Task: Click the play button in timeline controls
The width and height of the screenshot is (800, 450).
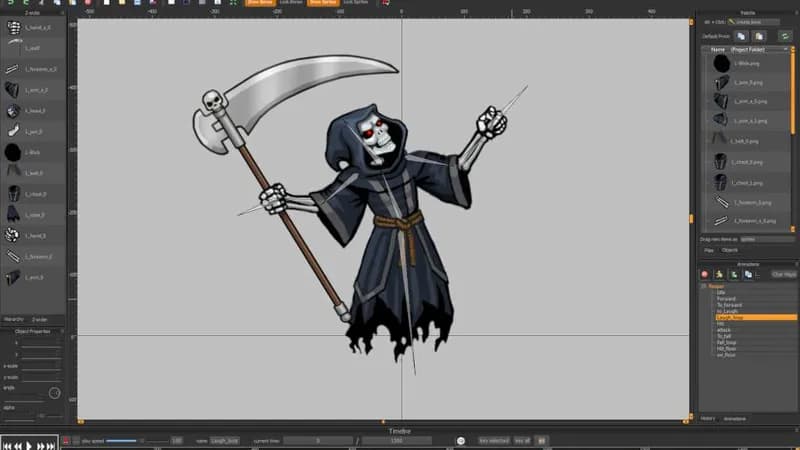Action: coord(29,445)
